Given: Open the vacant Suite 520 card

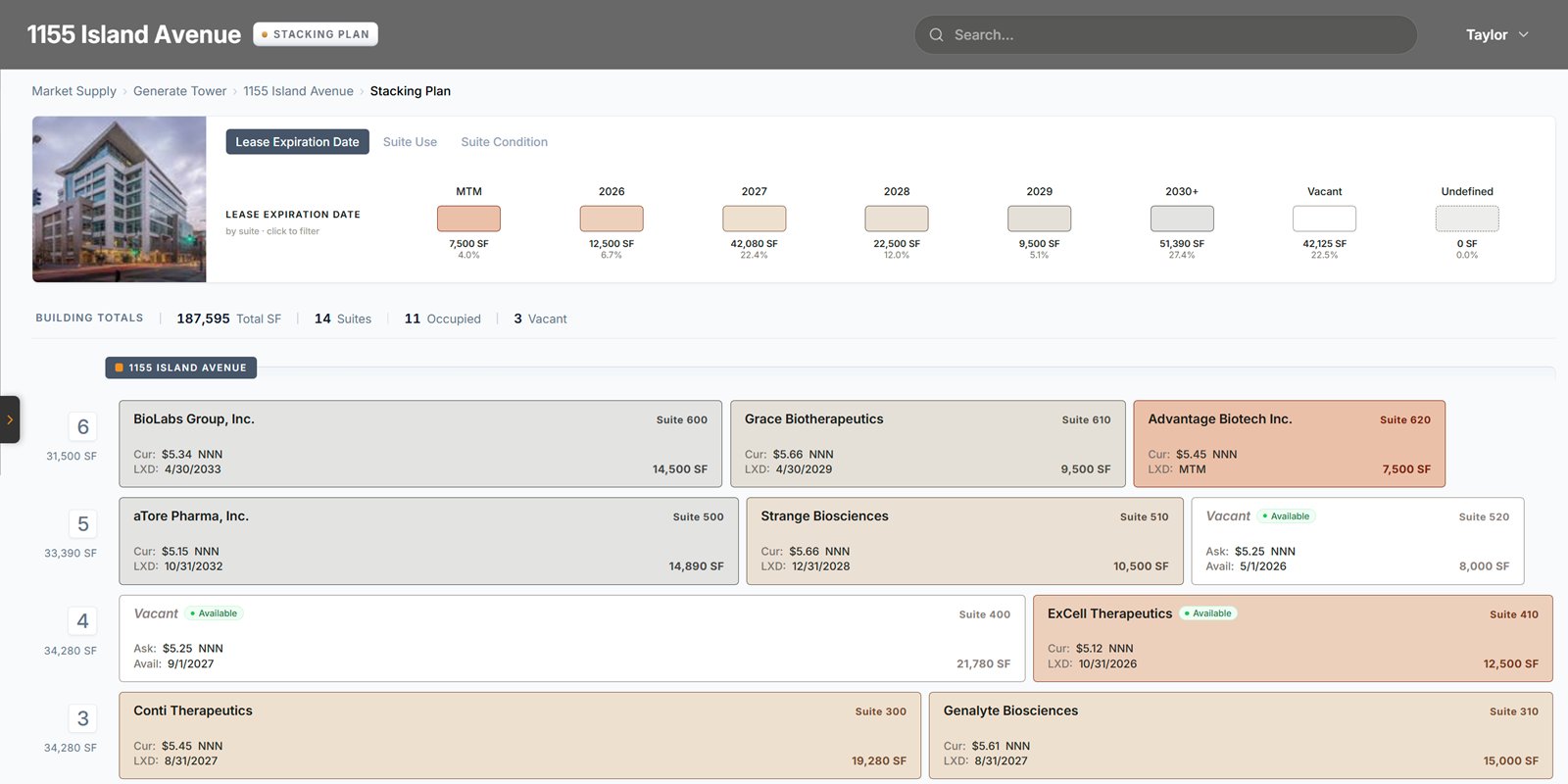Looking at the screenshot, I should [x=1358, y=541].
